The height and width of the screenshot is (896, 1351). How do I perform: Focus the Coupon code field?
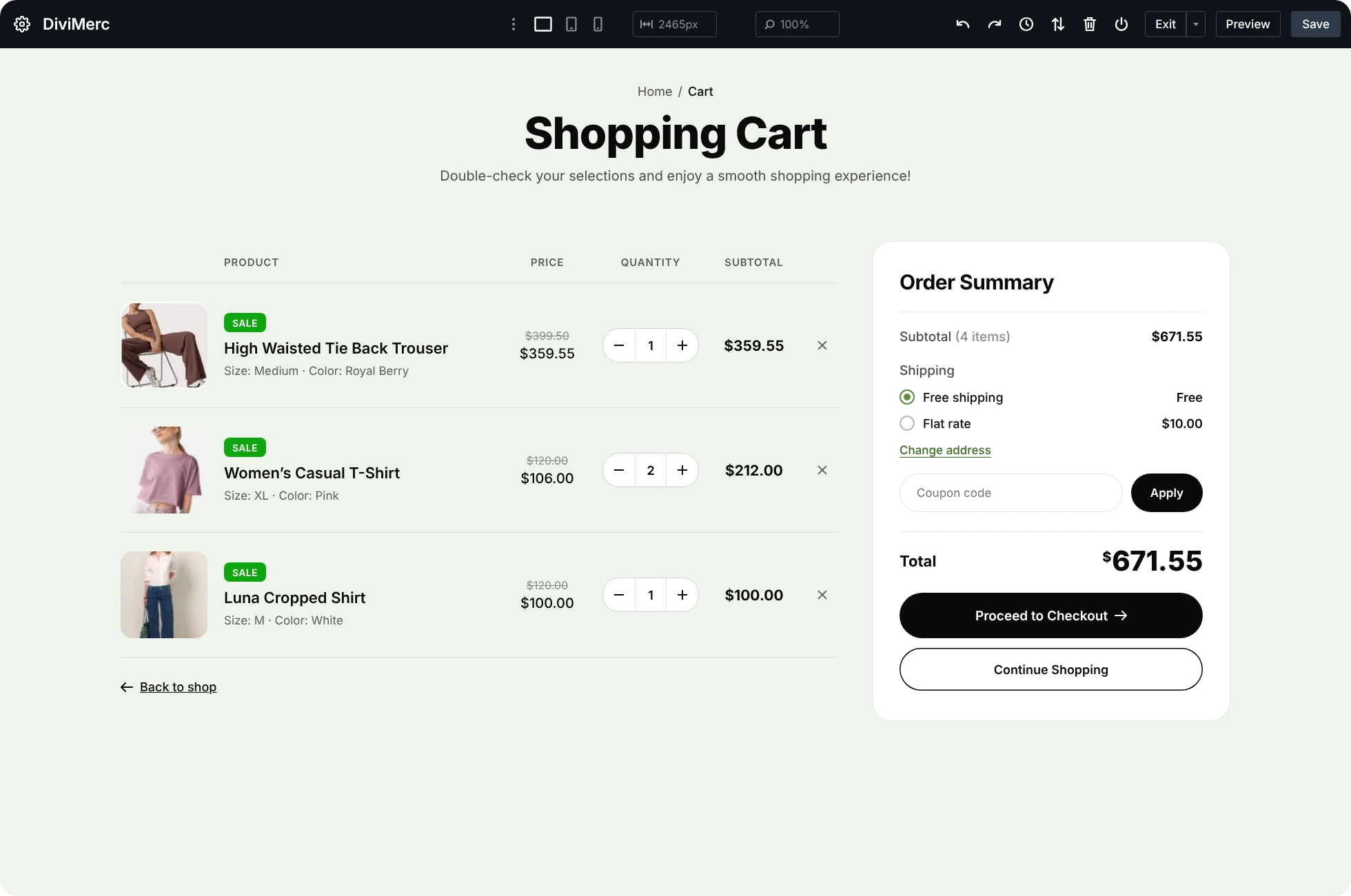[1010, 493]
